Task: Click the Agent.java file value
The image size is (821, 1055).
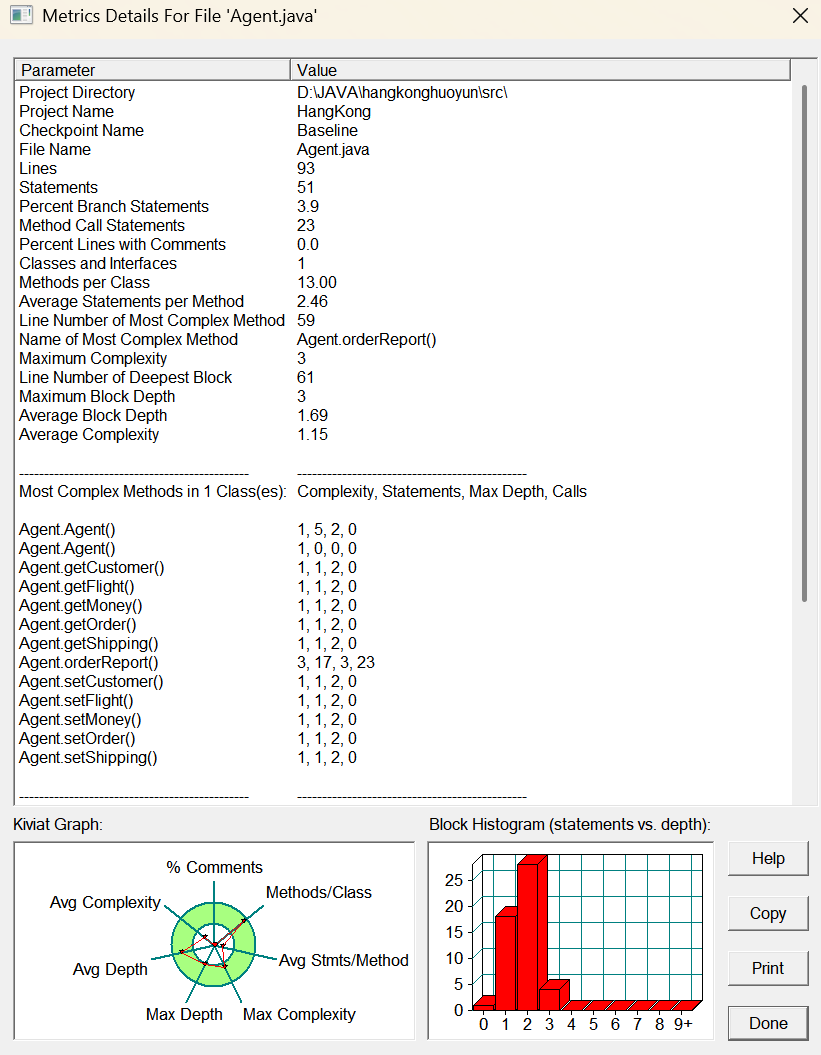Action: 333,149
